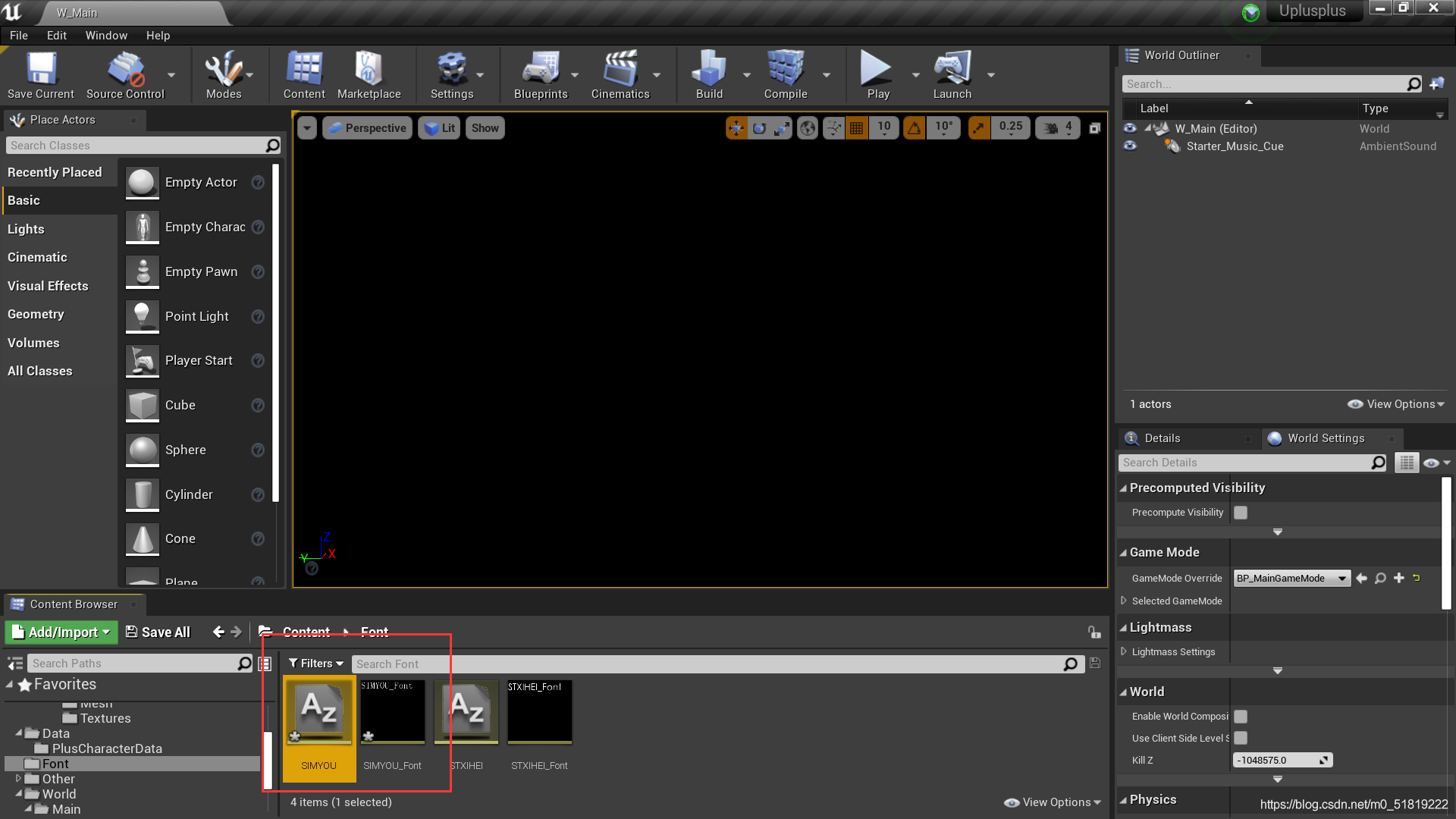Click the Save All button

coord(158,632)
